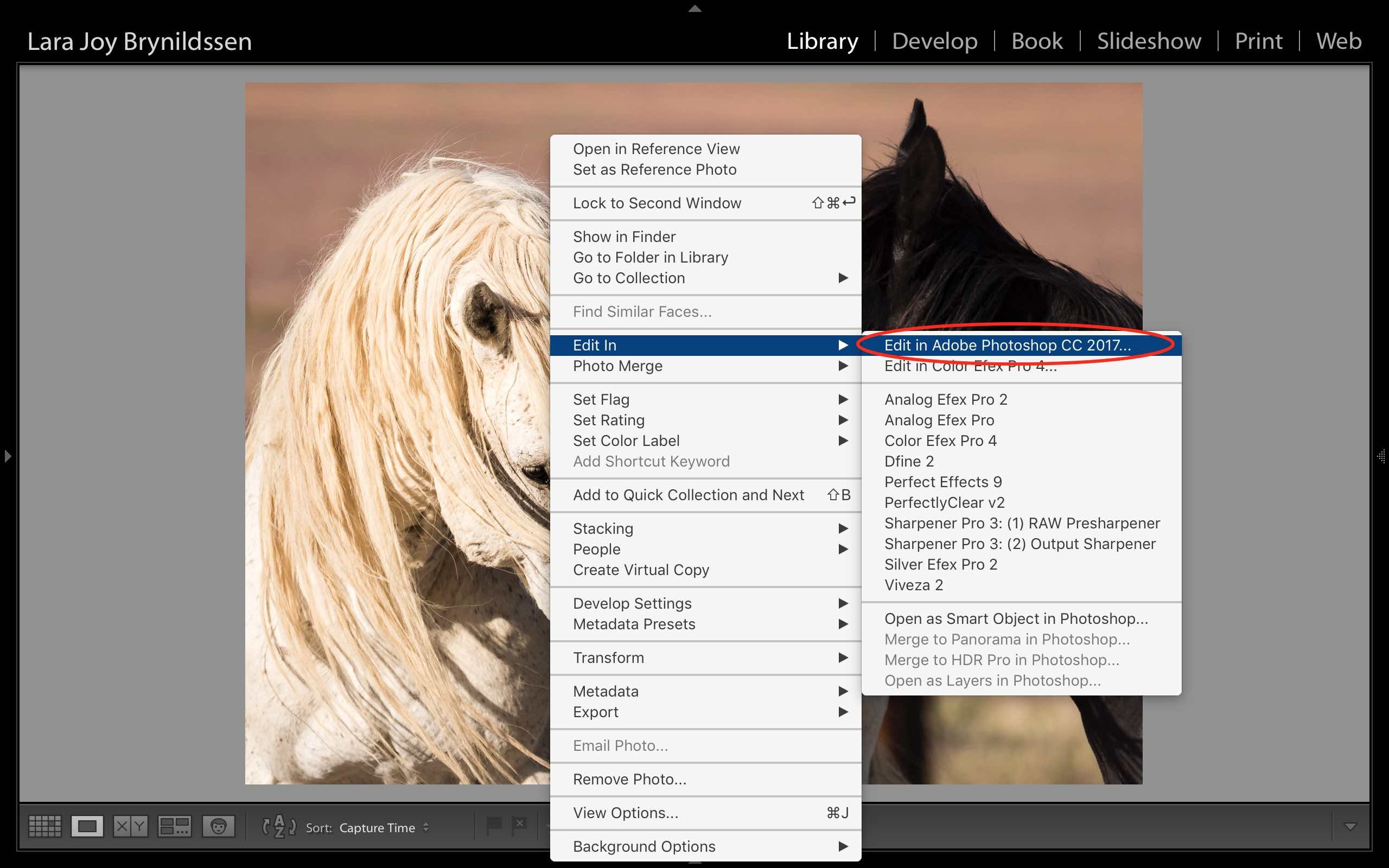Select Silver Efex Pro 2

[x=941, y=564]
